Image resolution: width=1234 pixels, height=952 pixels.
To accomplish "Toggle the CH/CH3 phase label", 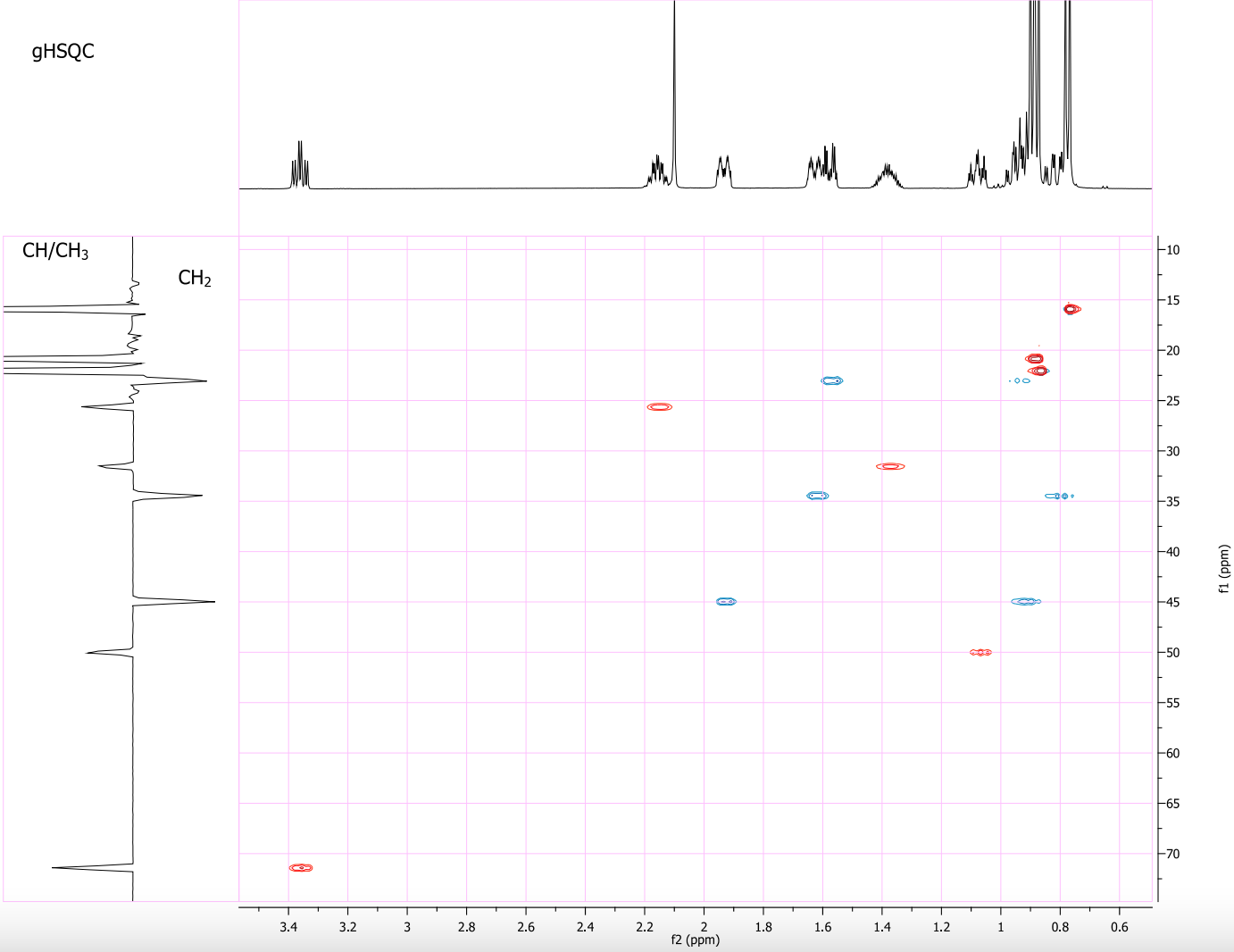I will point(55,248).
